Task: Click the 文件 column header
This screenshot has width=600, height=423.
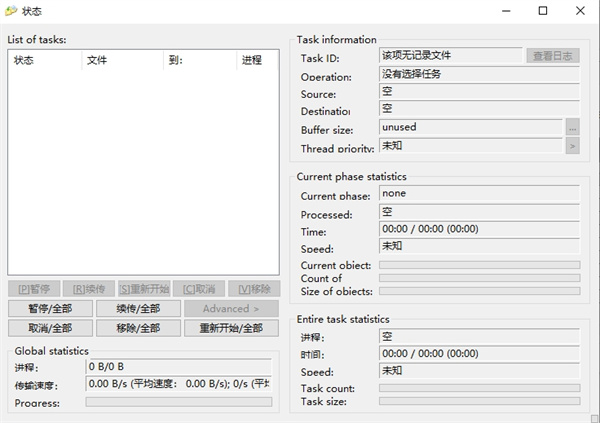Action: (122, 60)
